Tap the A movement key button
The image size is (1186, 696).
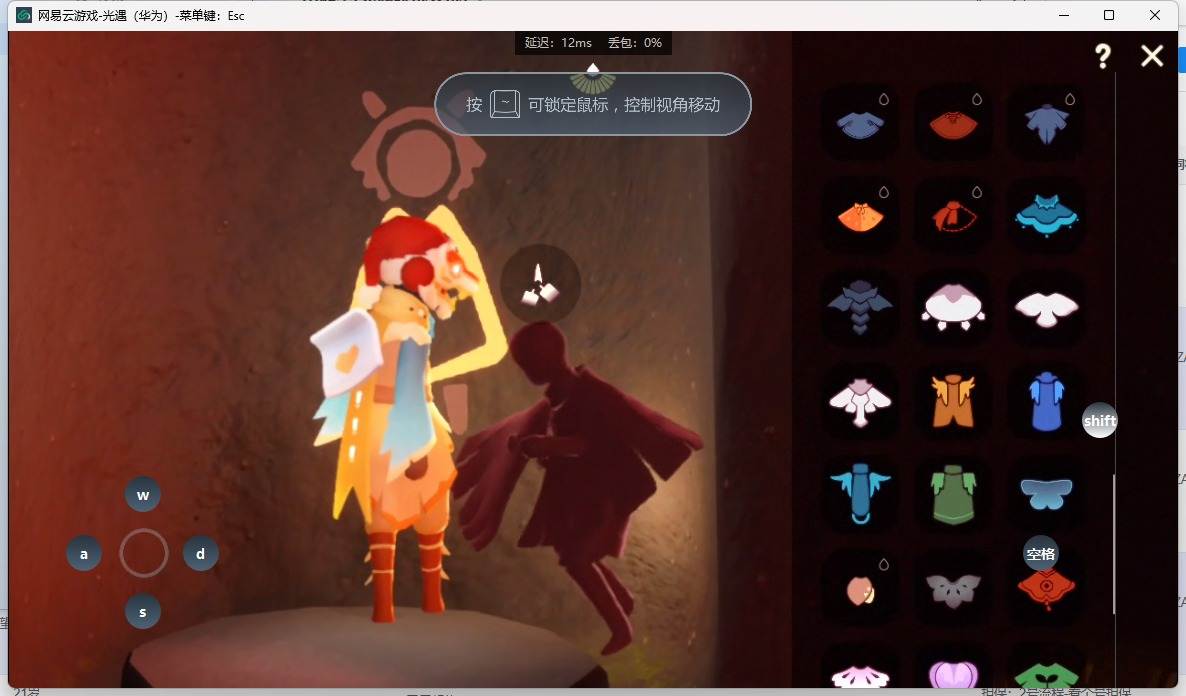point(84,554)
